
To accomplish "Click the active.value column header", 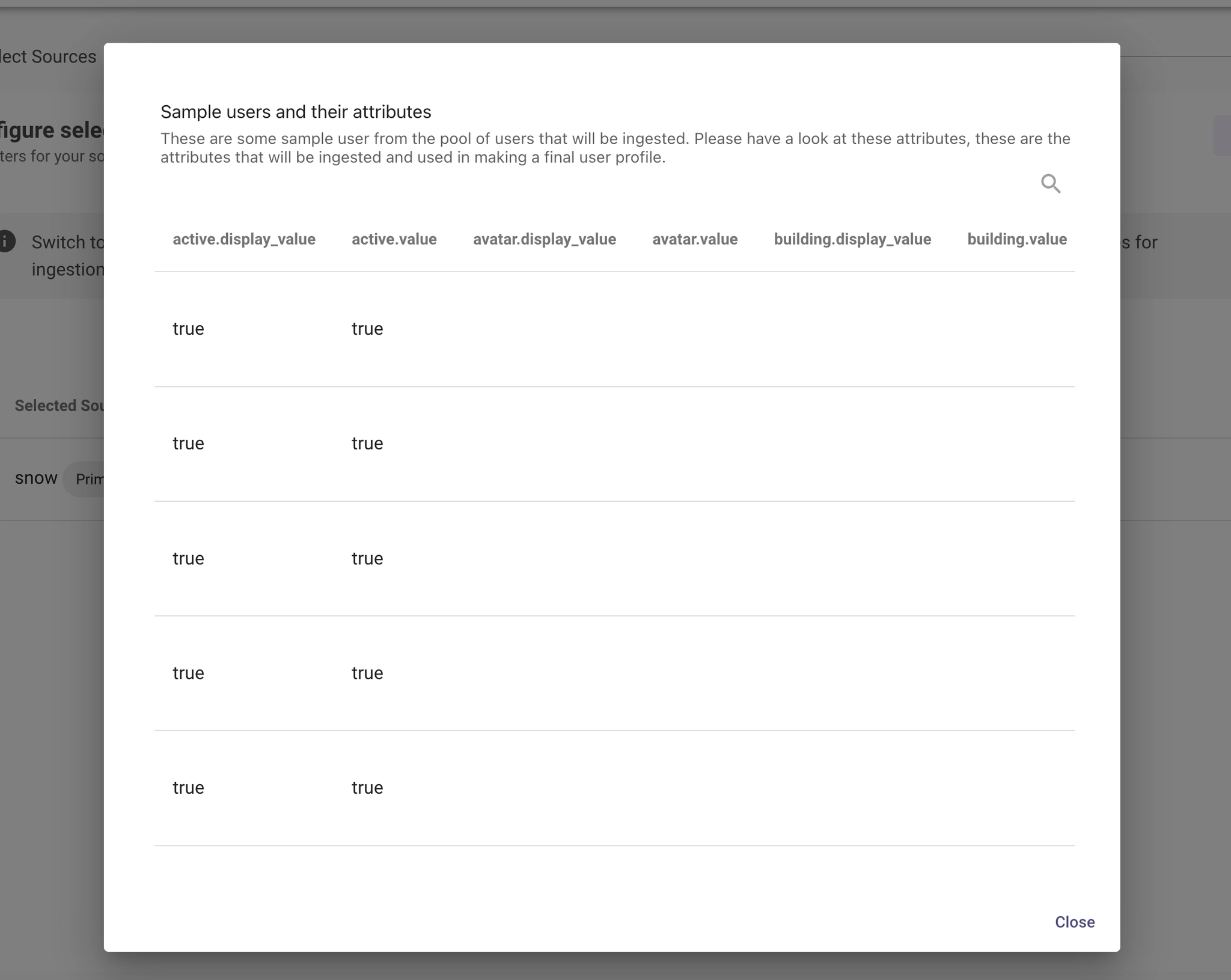I will point(394,239).
